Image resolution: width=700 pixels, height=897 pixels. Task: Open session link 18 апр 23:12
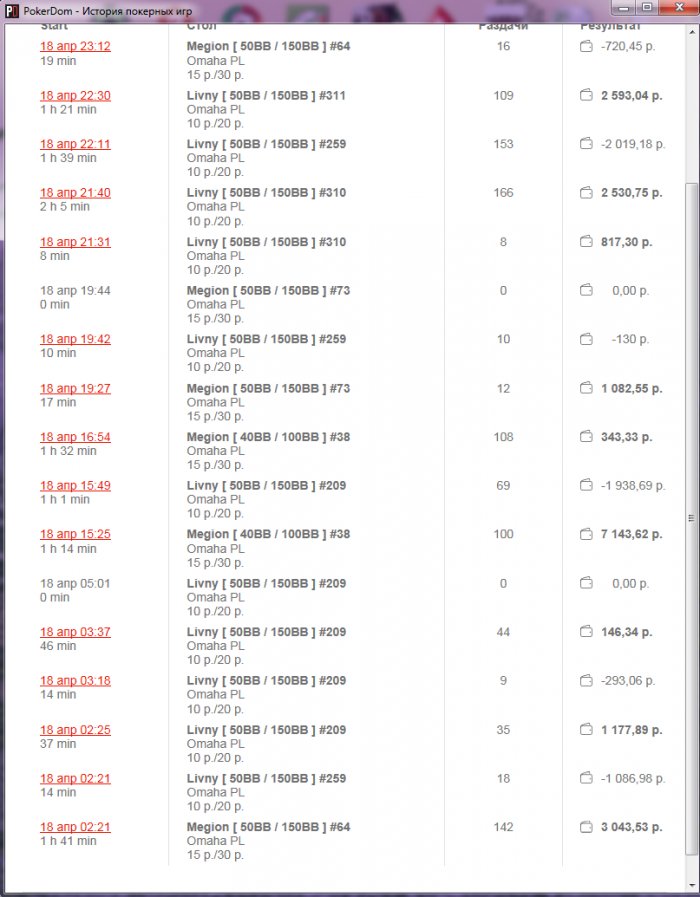(x=75, y=47)
